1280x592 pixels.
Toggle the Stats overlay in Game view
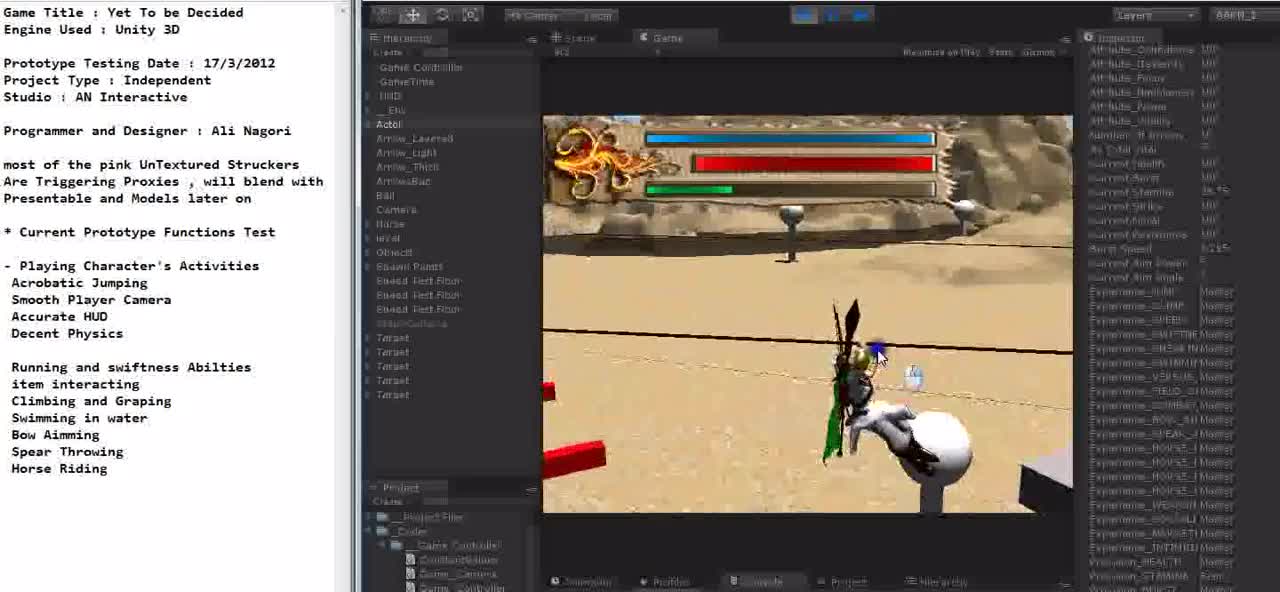tap(1000, 52)
